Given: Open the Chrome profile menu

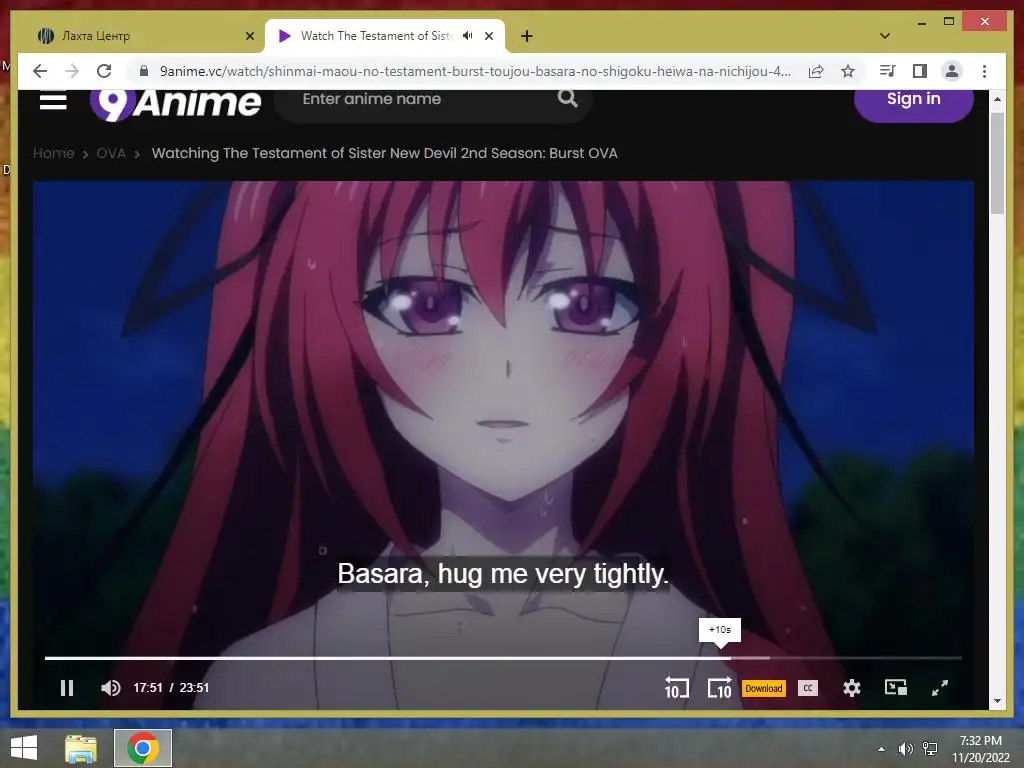Looking at the screenshot, I should (x=952, y=71).
